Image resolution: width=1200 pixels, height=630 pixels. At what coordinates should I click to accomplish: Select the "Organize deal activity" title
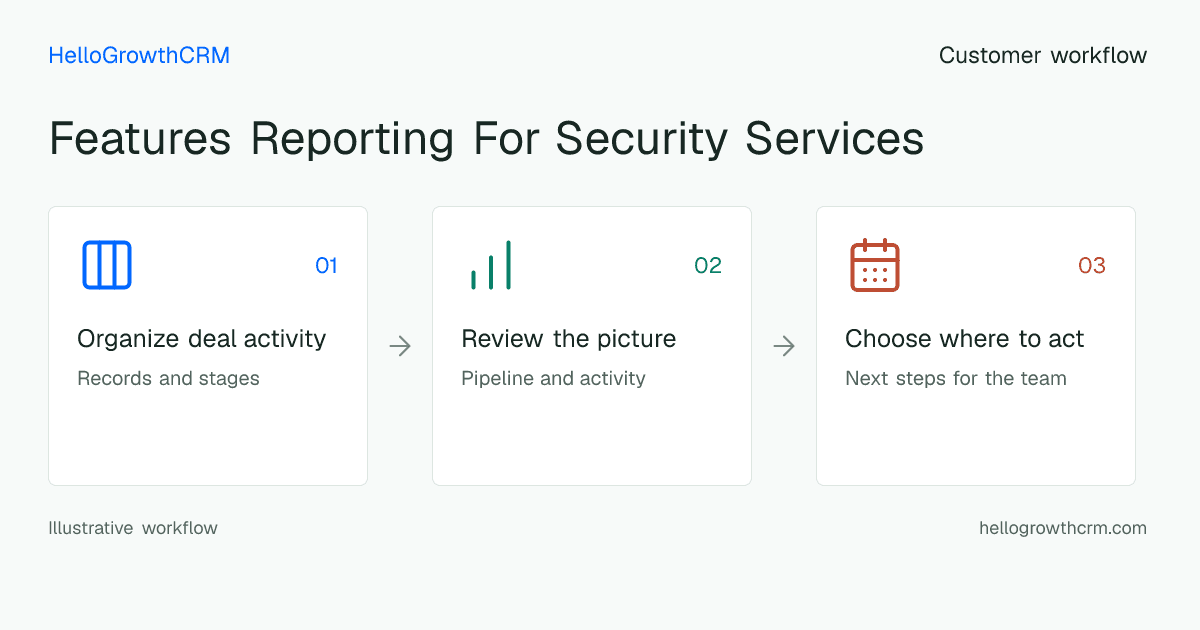click(202, 339)
